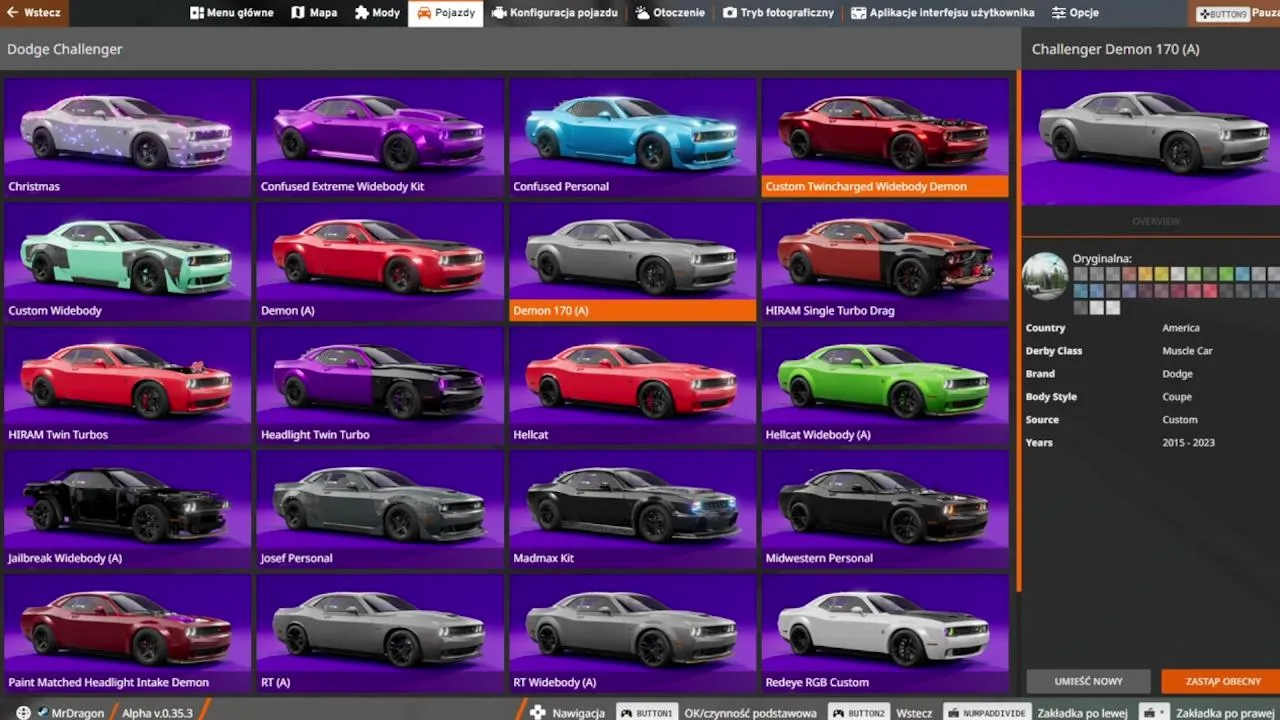
Task: Select Jailbreak Widebody (A) car
Action: [127, 509]
